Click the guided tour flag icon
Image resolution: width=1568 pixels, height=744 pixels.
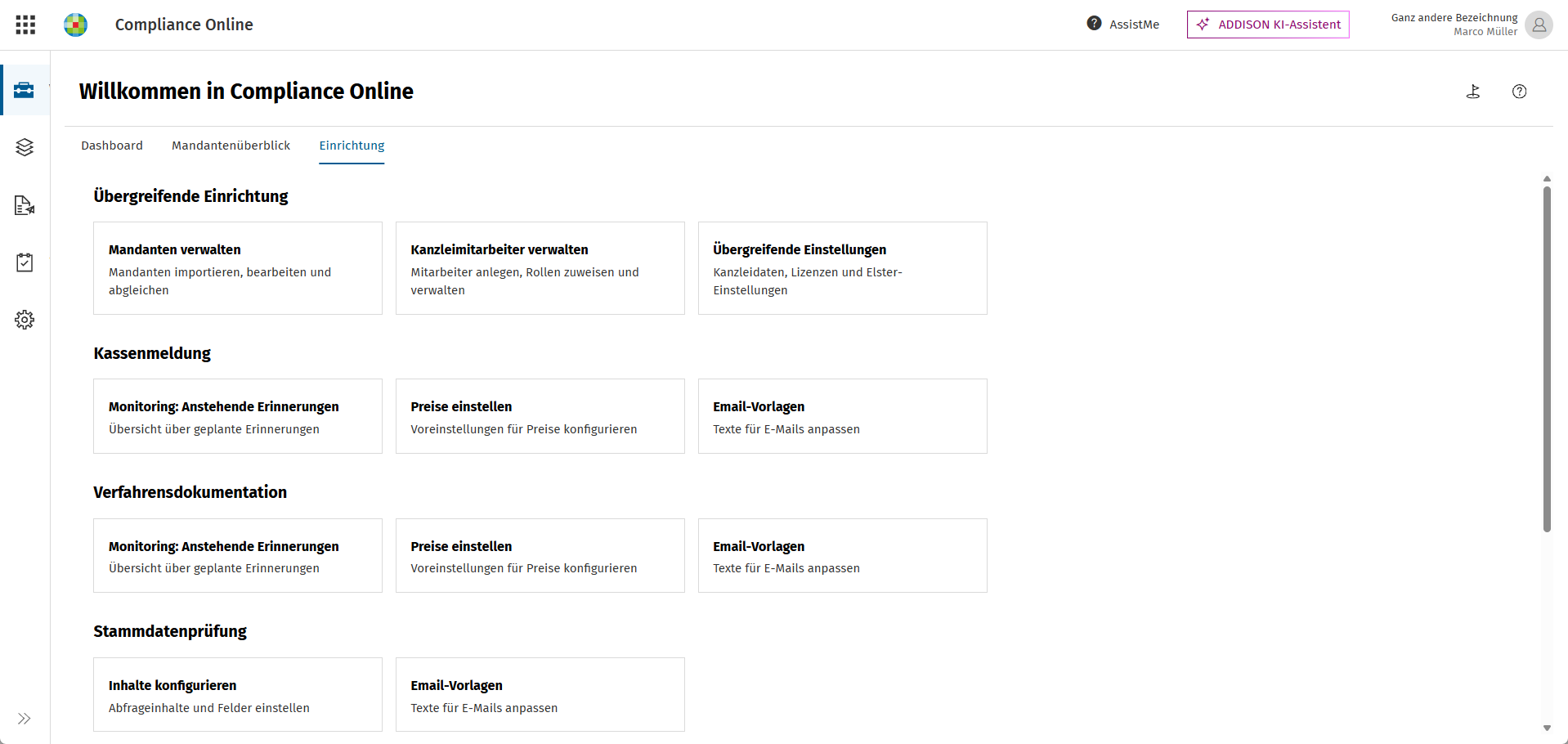click(x=1473, y=92)
